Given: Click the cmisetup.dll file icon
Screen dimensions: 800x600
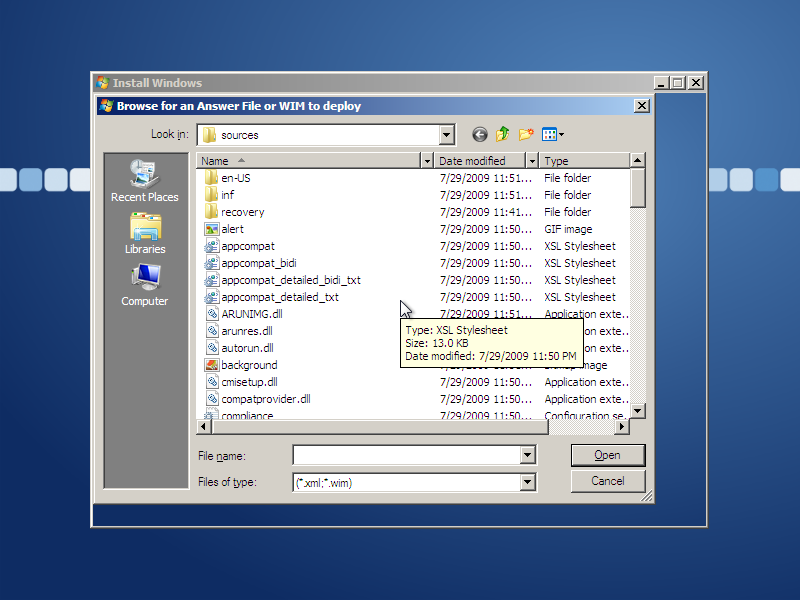Looking at the screenshot, I should [x=212, y=382].
